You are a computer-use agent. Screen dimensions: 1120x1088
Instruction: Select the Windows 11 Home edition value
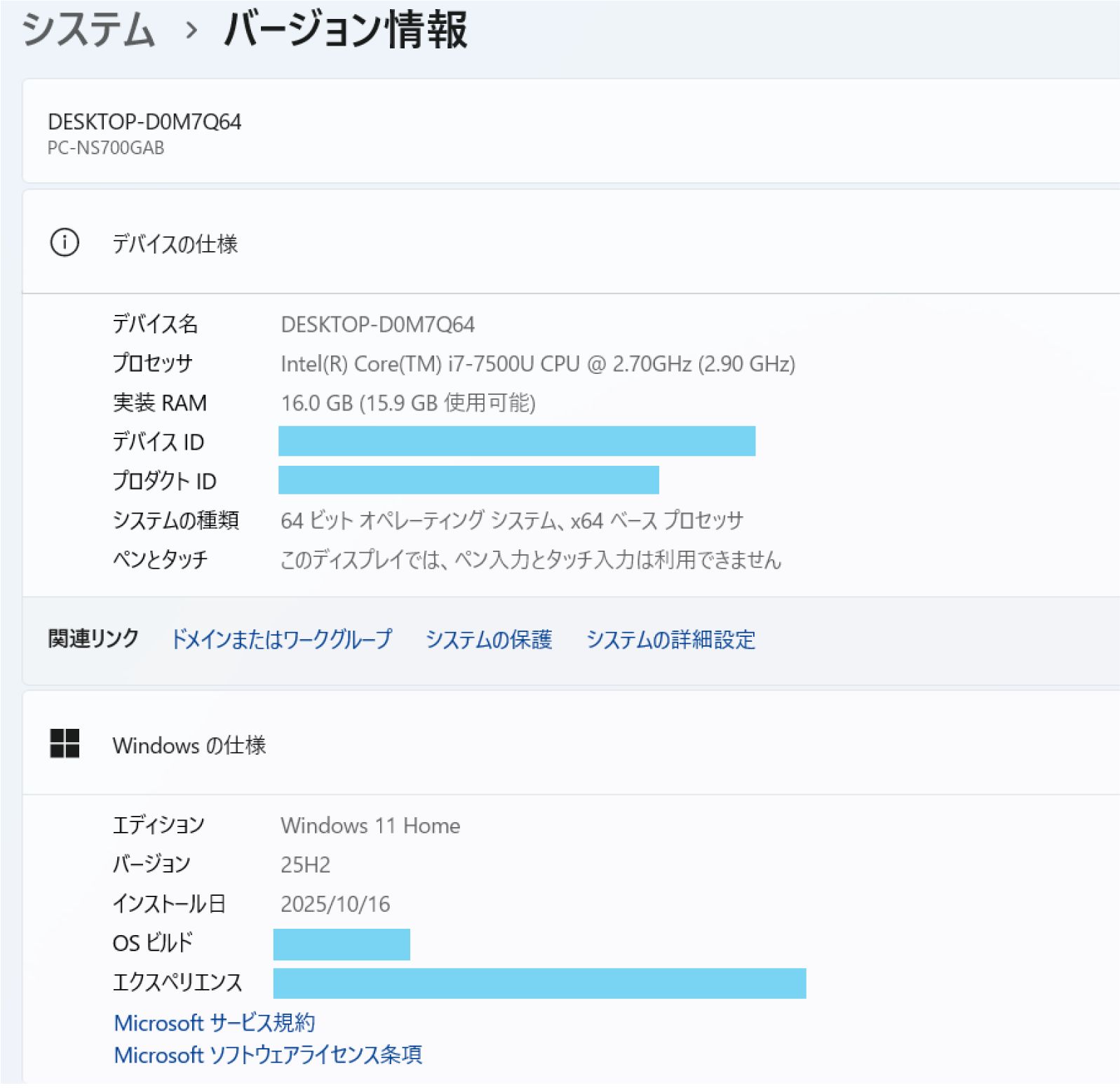coord(370,826)
